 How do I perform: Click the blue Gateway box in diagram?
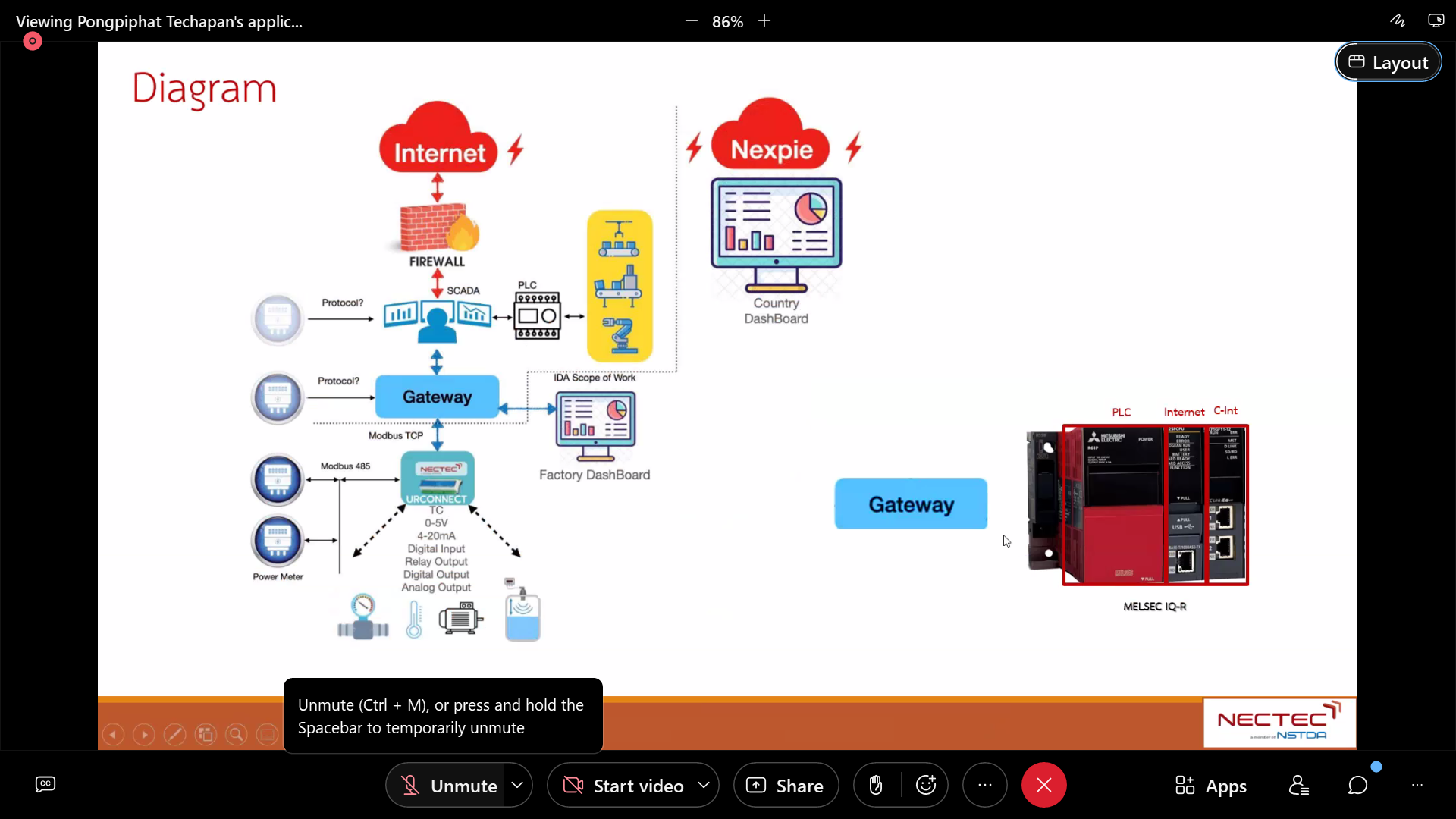coord(438,397)
